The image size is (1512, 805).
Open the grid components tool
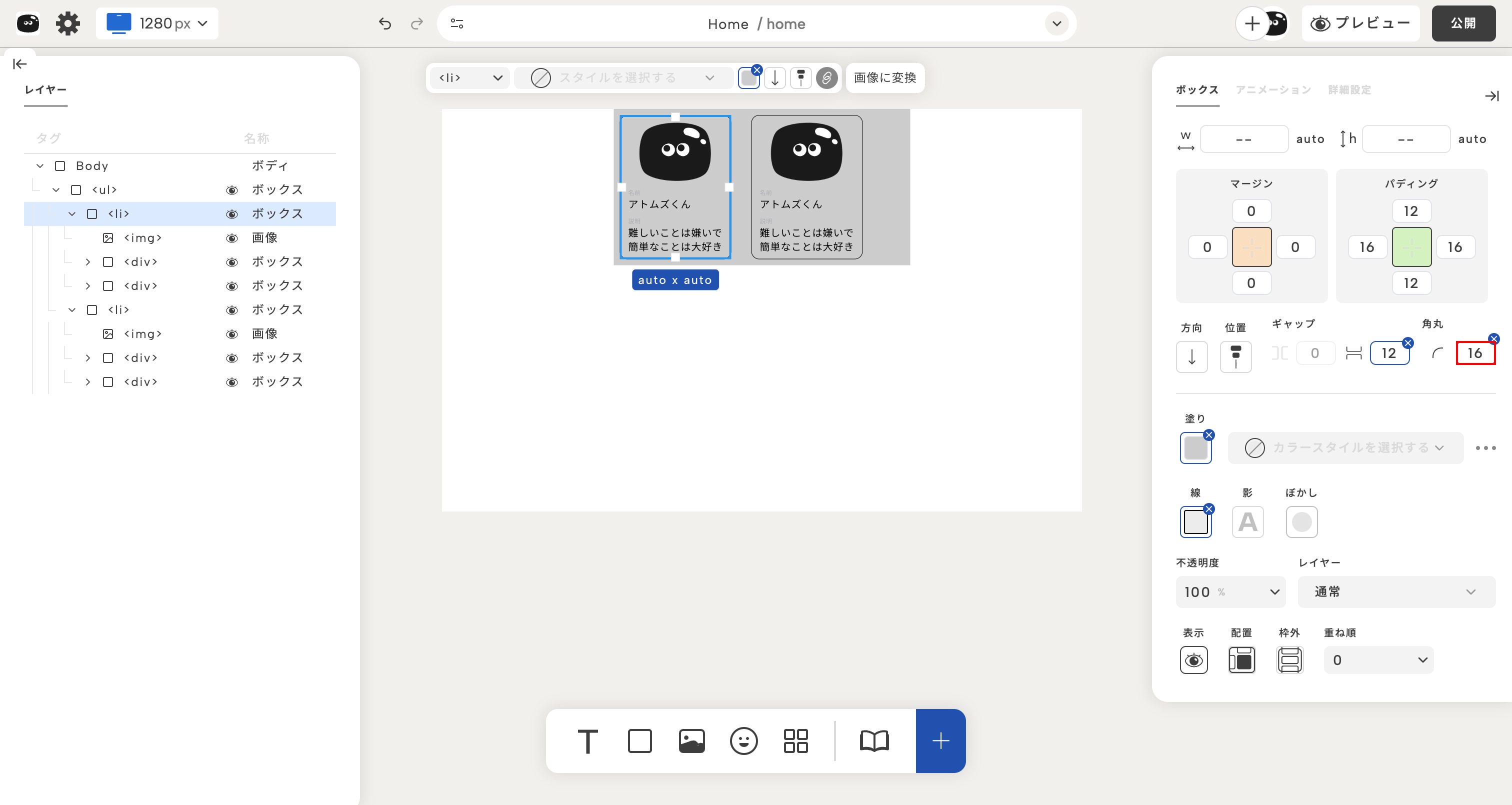click(x=795, y=741)
